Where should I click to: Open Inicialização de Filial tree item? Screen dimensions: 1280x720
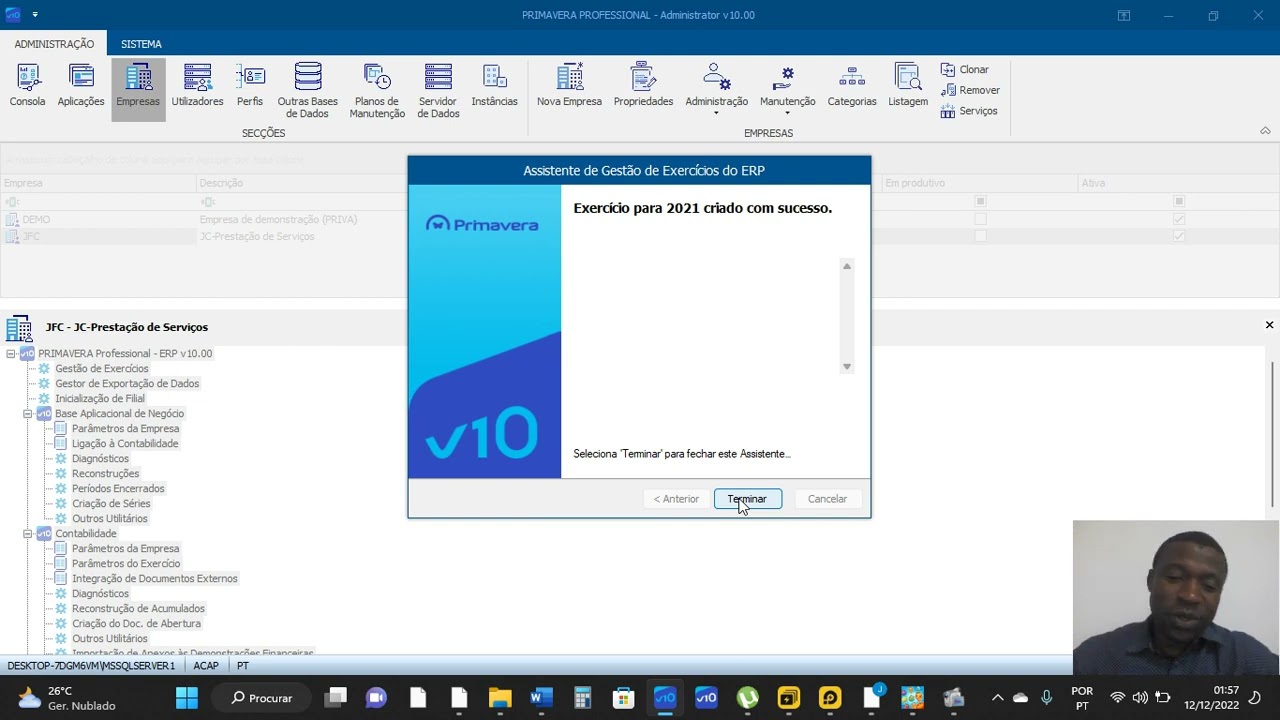(99, 399)
